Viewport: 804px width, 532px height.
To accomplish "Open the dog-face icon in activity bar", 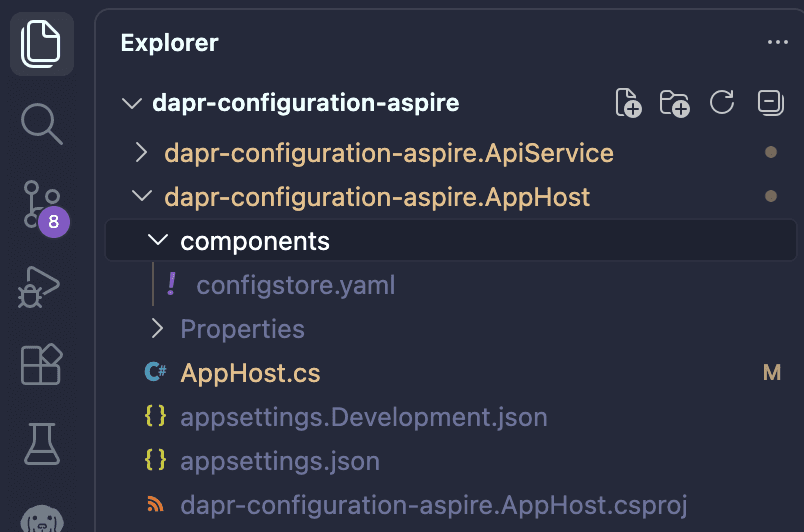I will coord(42,519).
